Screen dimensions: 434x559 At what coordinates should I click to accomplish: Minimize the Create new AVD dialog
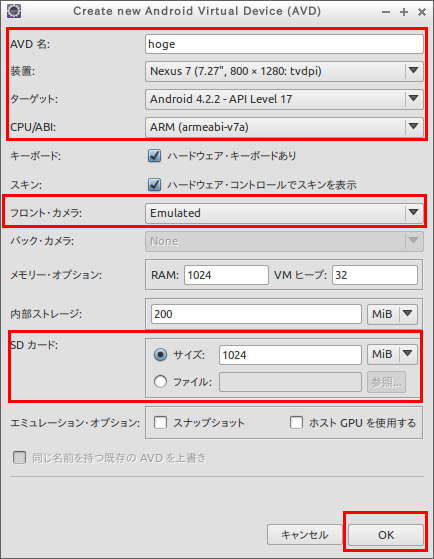click(386, 12)
